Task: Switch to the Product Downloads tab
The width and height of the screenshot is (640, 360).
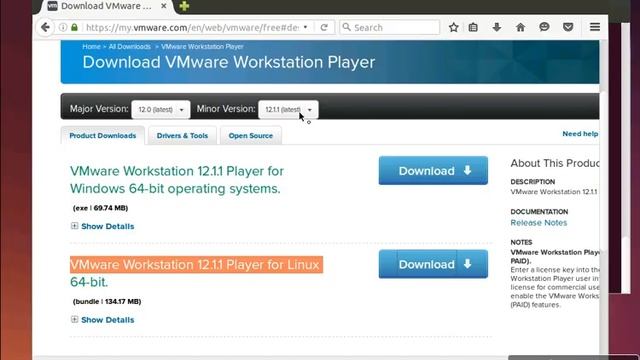Action: (x=102, y=136)
